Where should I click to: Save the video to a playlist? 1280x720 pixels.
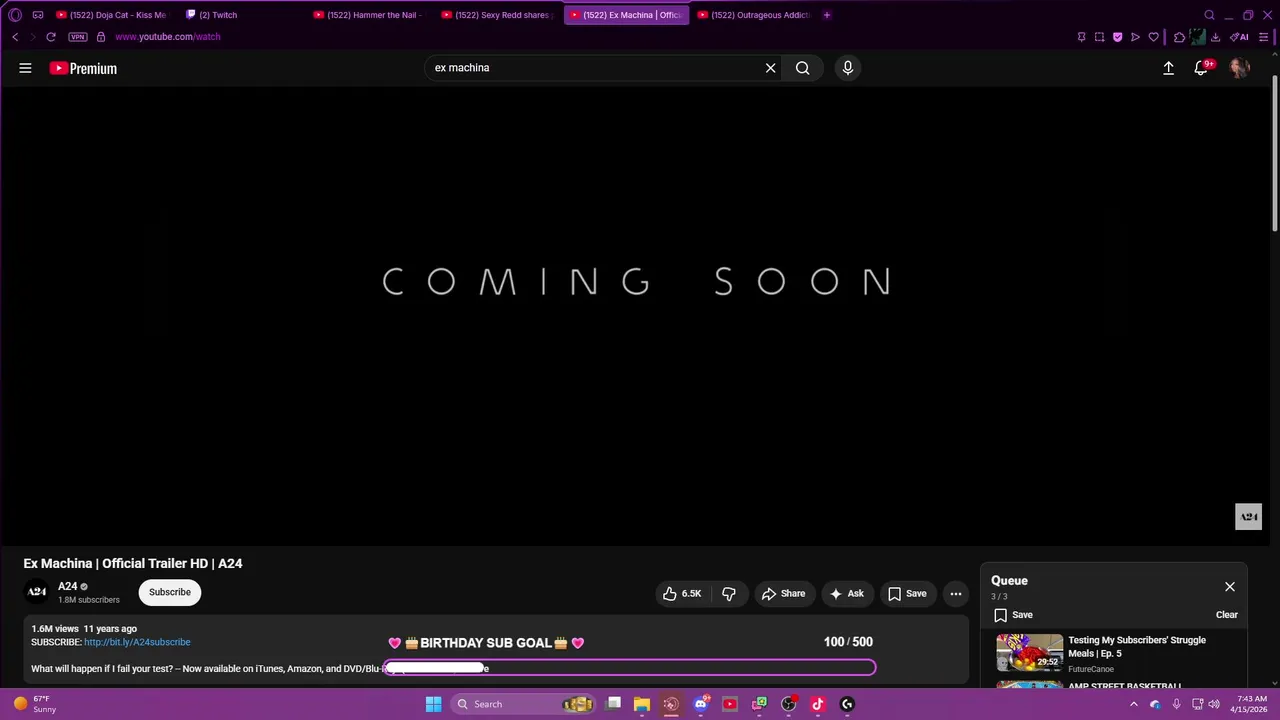pyautogui.click(x=907, y=593)
